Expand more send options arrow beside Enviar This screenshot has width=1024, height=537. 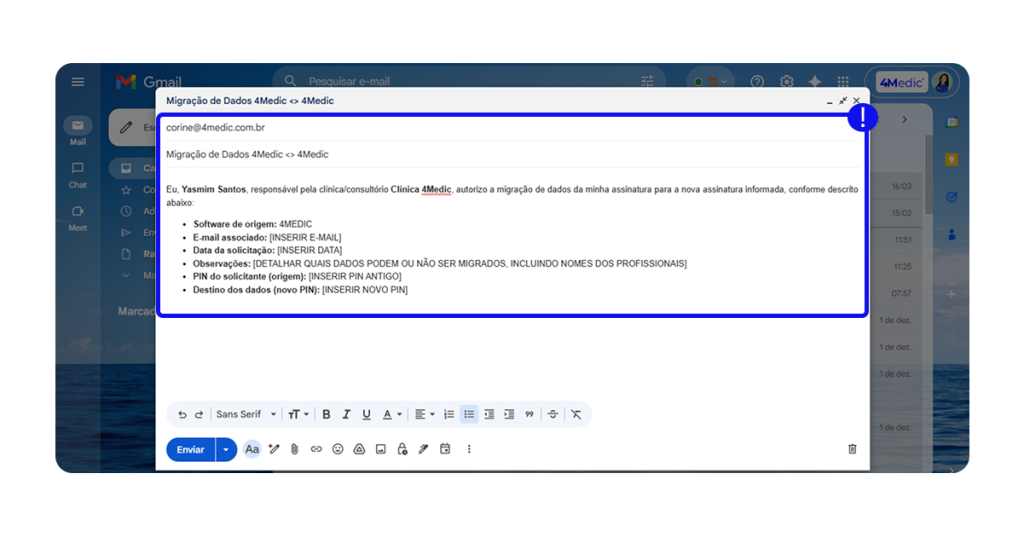(226, 449)
